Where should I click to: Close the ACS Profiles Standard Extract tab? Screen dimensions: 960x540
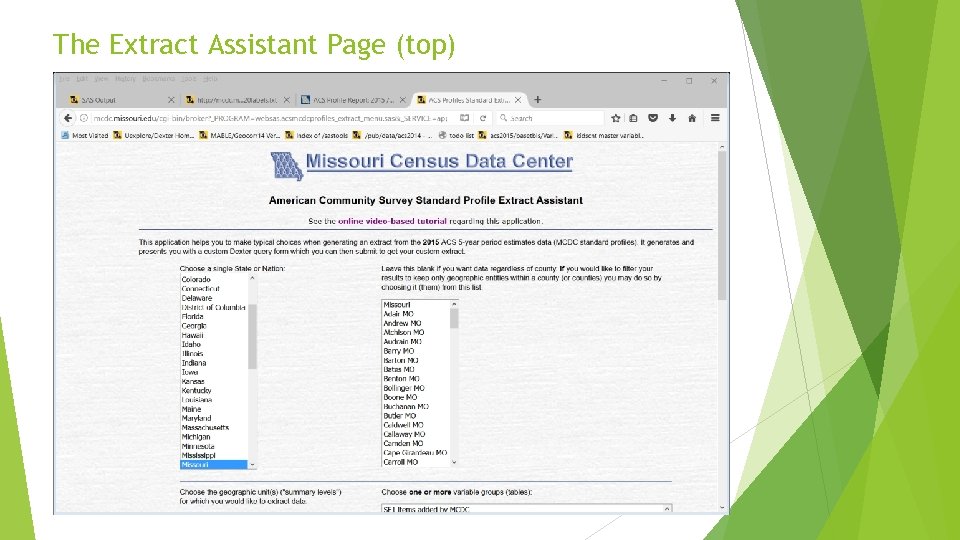pos(518,100)
